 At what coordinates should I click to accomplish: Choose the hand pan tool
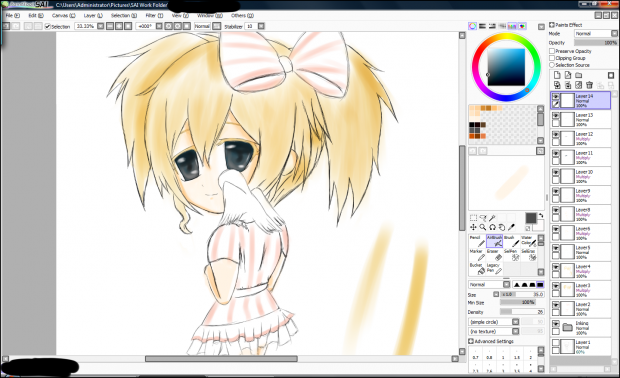(502, 227)
